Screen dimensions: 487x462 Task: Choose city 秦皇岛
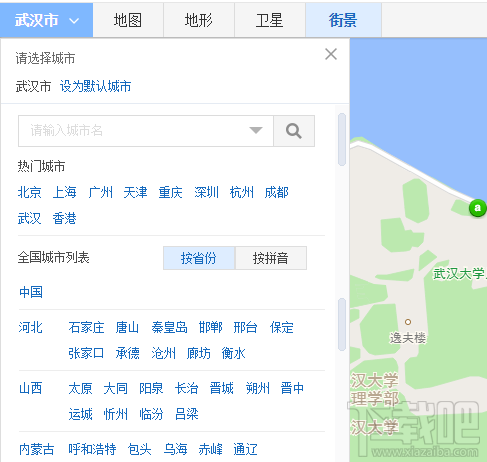pyautogui.click(x=169, y=327)
